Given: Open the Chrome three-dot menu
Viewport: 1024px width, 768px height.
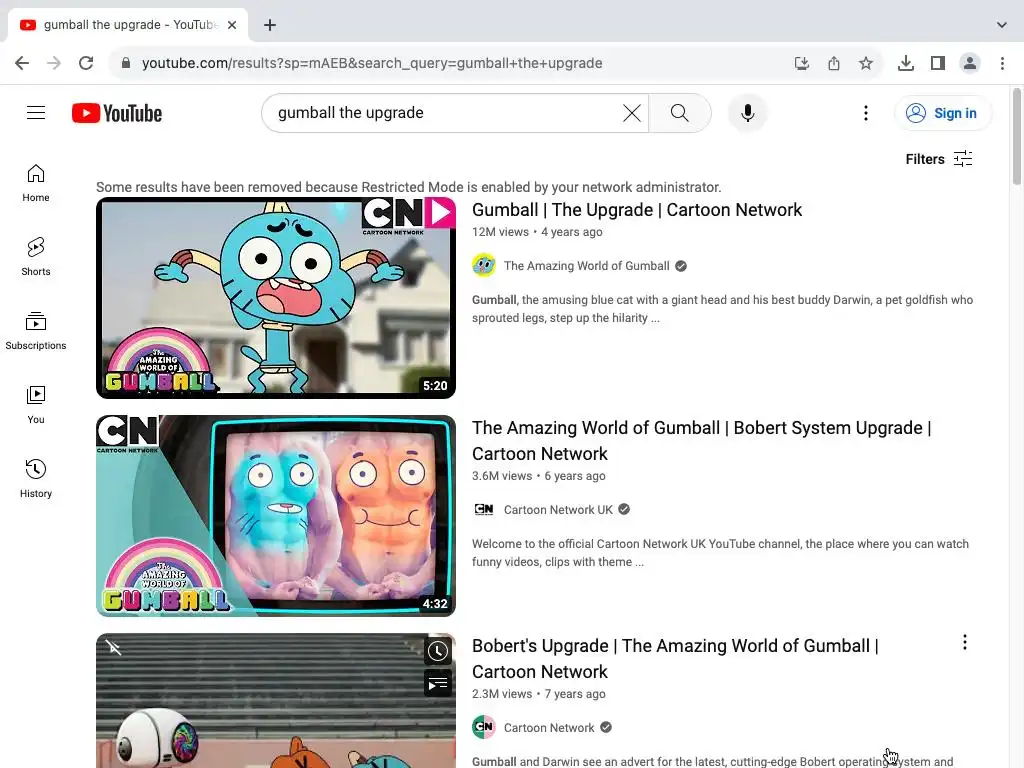Looking at the screenshot, I should pyautogui.click(x=1002, y=63).
